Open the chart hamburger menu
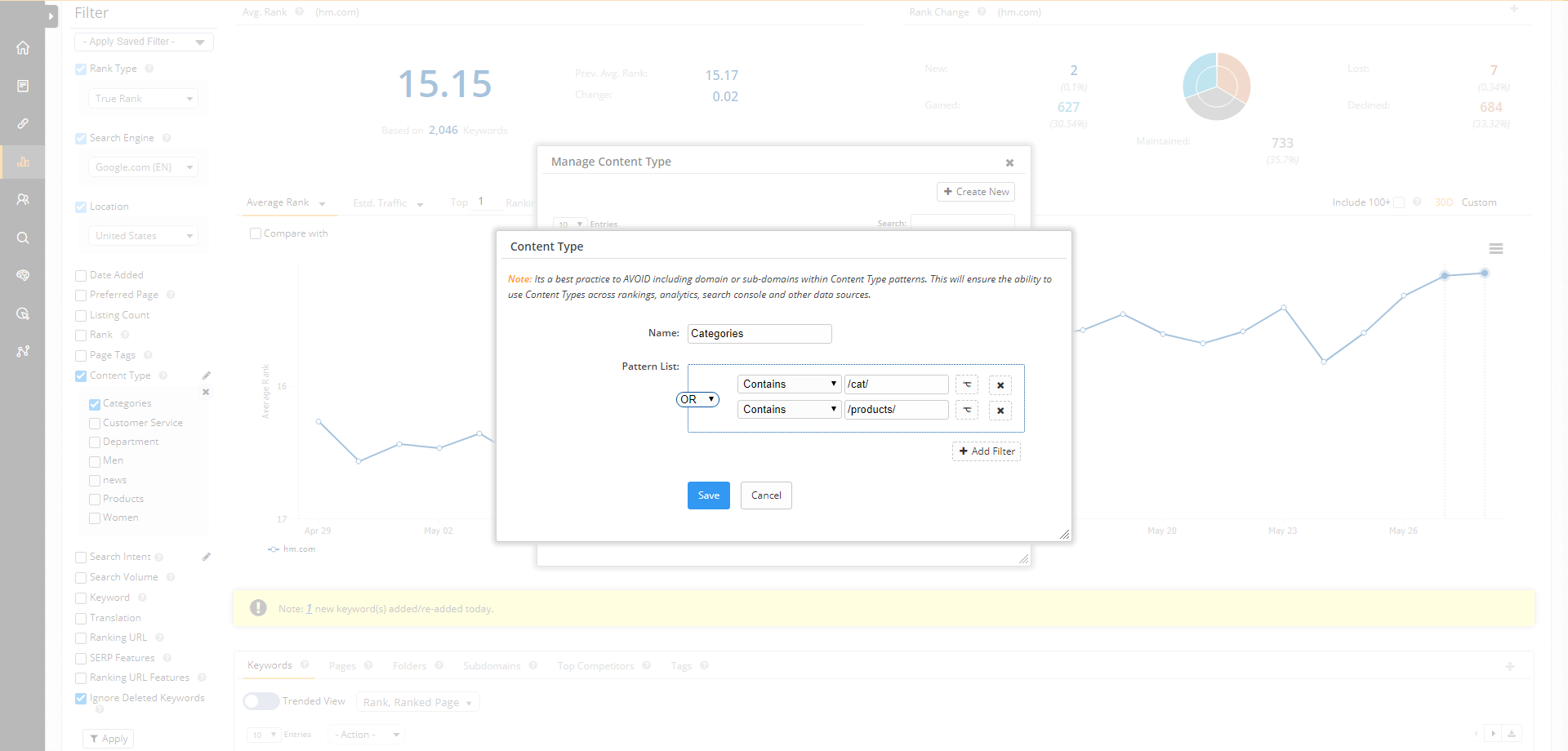The image size is (1568, 751). [x=1496, y=249]
